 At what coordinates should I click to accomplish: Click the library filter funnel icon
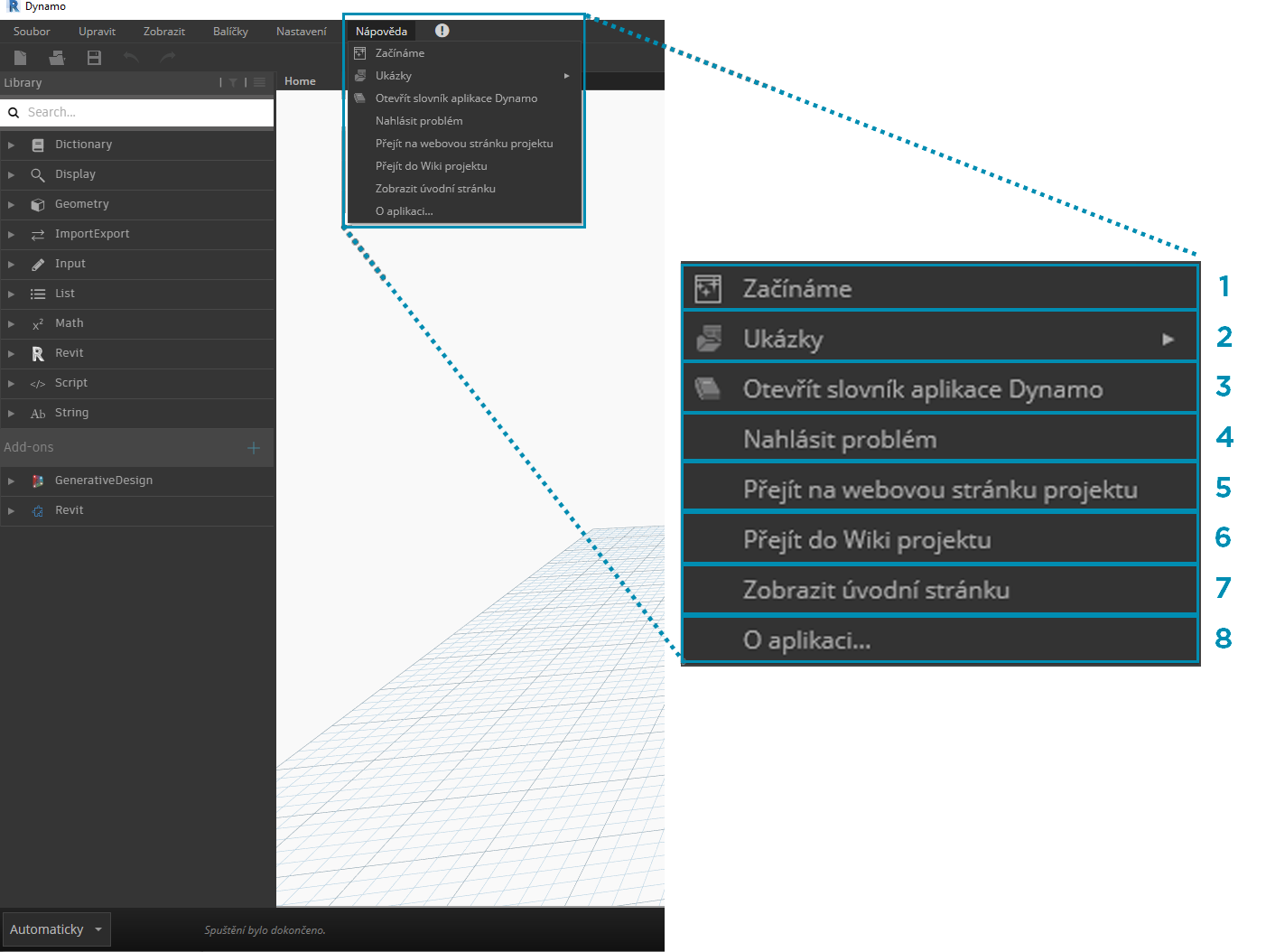point(233,82)
